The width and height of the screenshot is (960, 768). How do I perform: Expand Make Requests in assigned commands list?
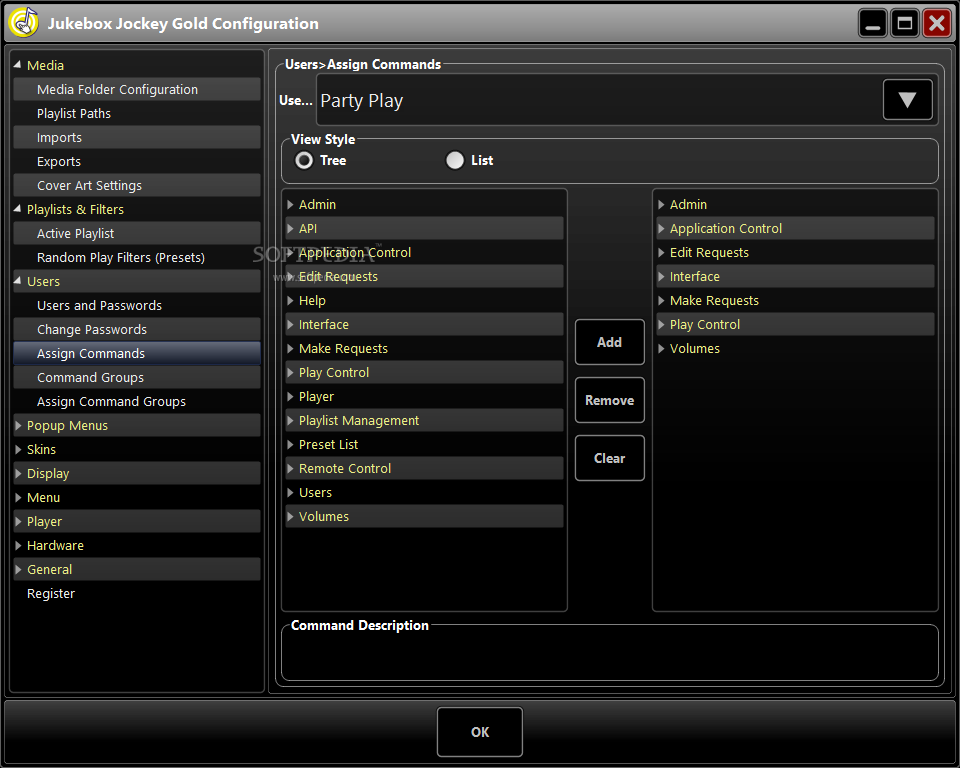coord(661,301)
